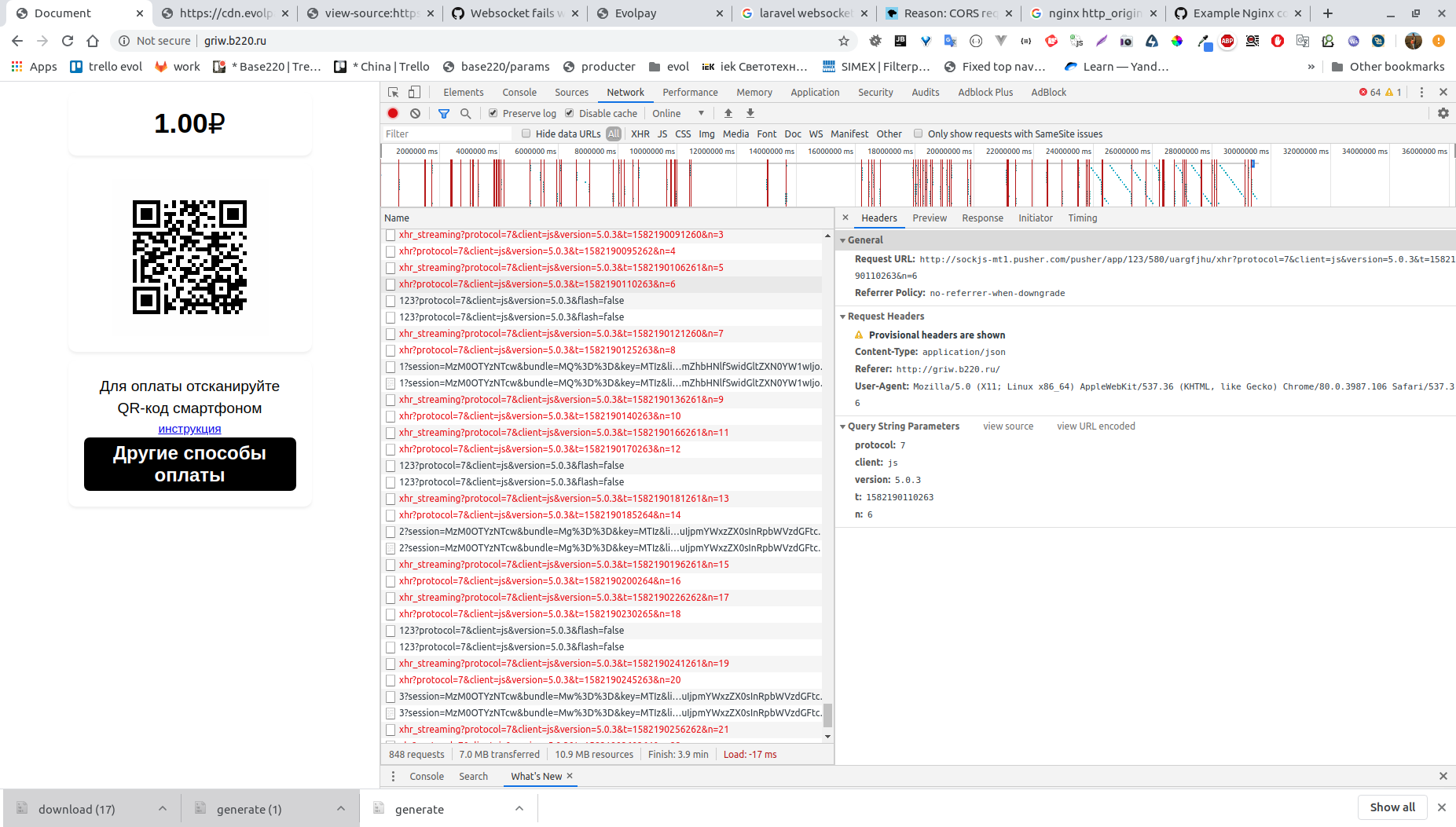This screenshot has height=827, width=1456.
Task: Activate inspect element picker
Action: (x=394, y=92)
